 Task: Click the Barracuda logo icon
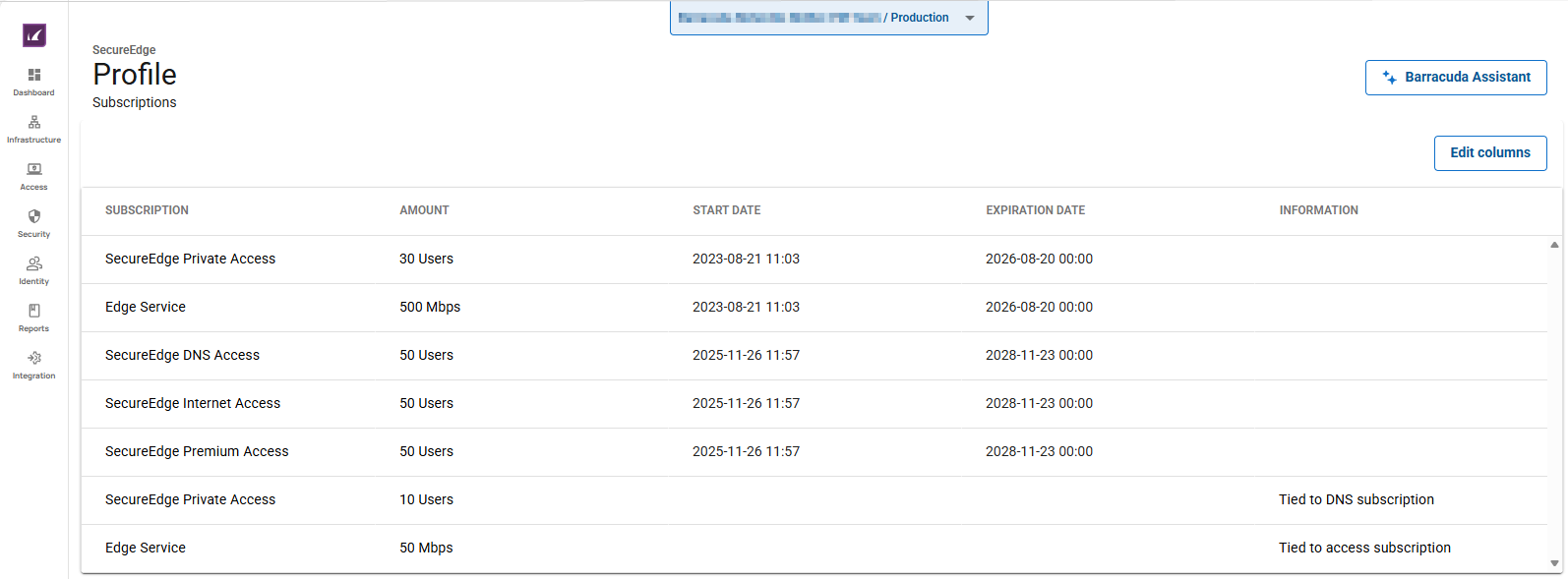pos(34,35)
